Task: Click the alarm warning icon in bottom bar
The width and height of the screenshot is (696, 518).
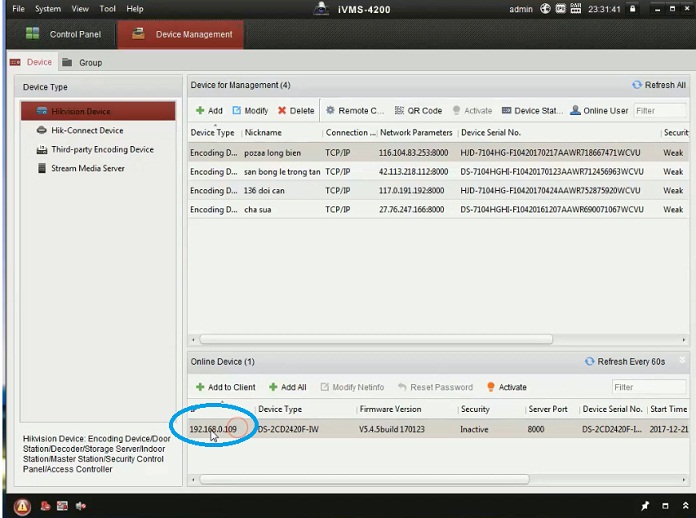Action: pos(22,506)
